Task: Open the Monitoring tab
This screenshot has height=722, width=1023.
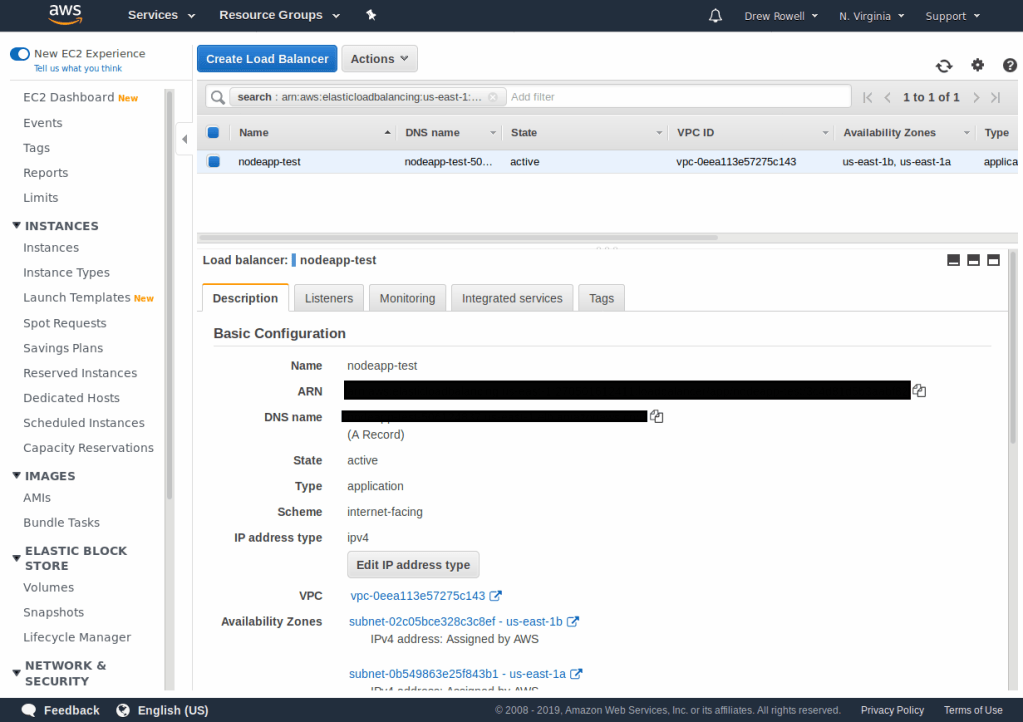Action: coord(407,298)
